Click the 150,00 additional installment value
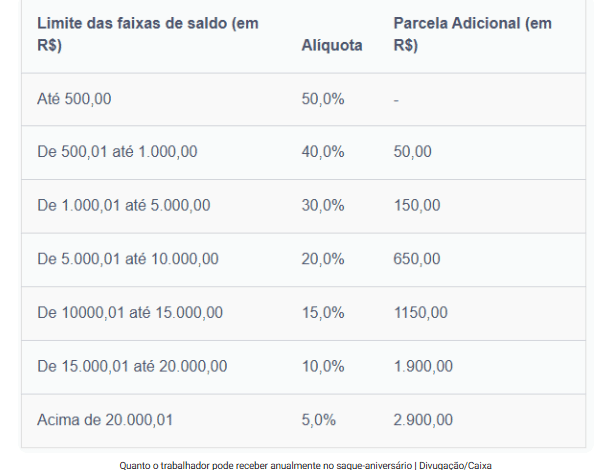The width and height of the screenshot is (611, 470). click(x=417, y=206)
